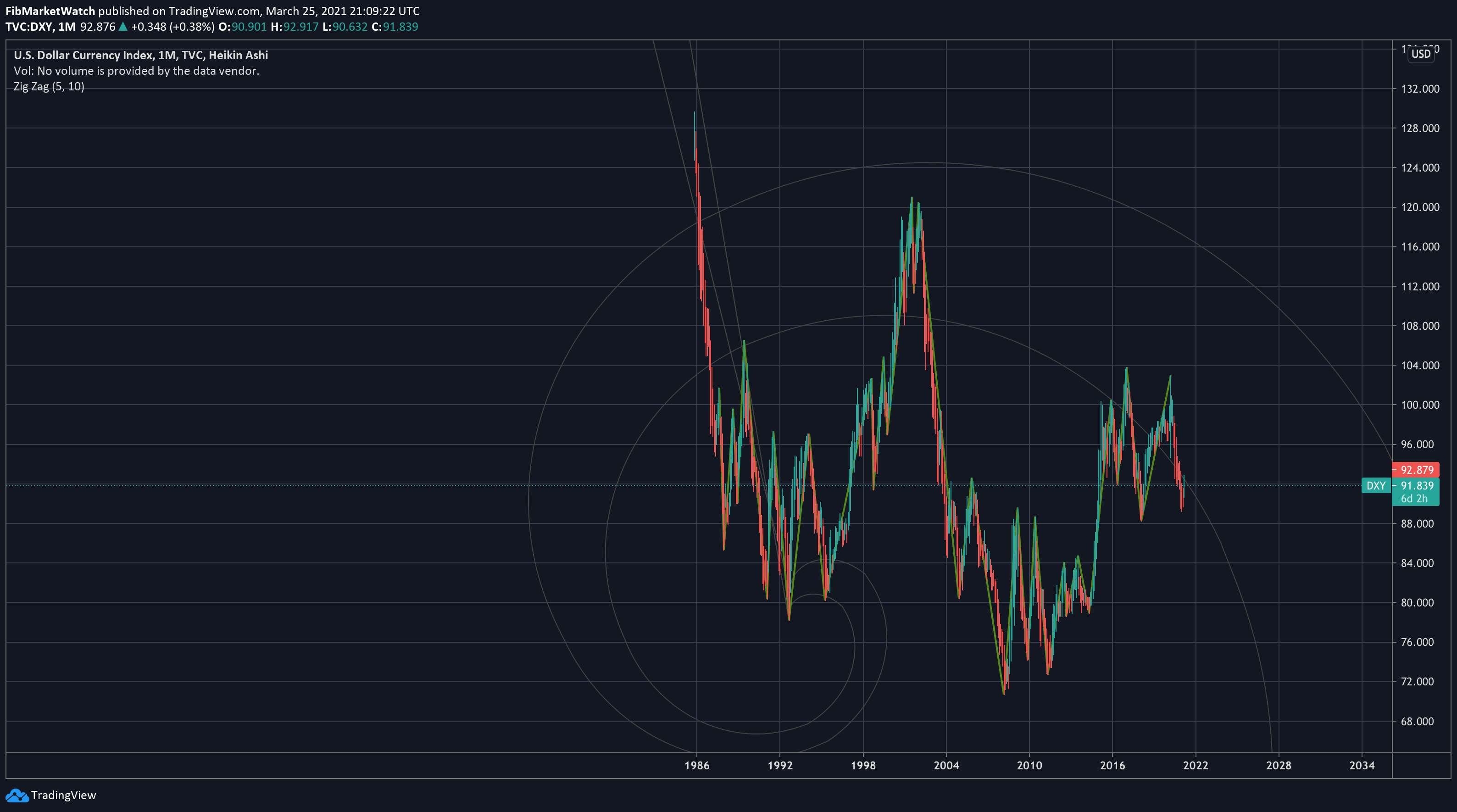Click the H:92.917 high value
The width and height of the screenshot is (1457, 812).
click(295, 27)
